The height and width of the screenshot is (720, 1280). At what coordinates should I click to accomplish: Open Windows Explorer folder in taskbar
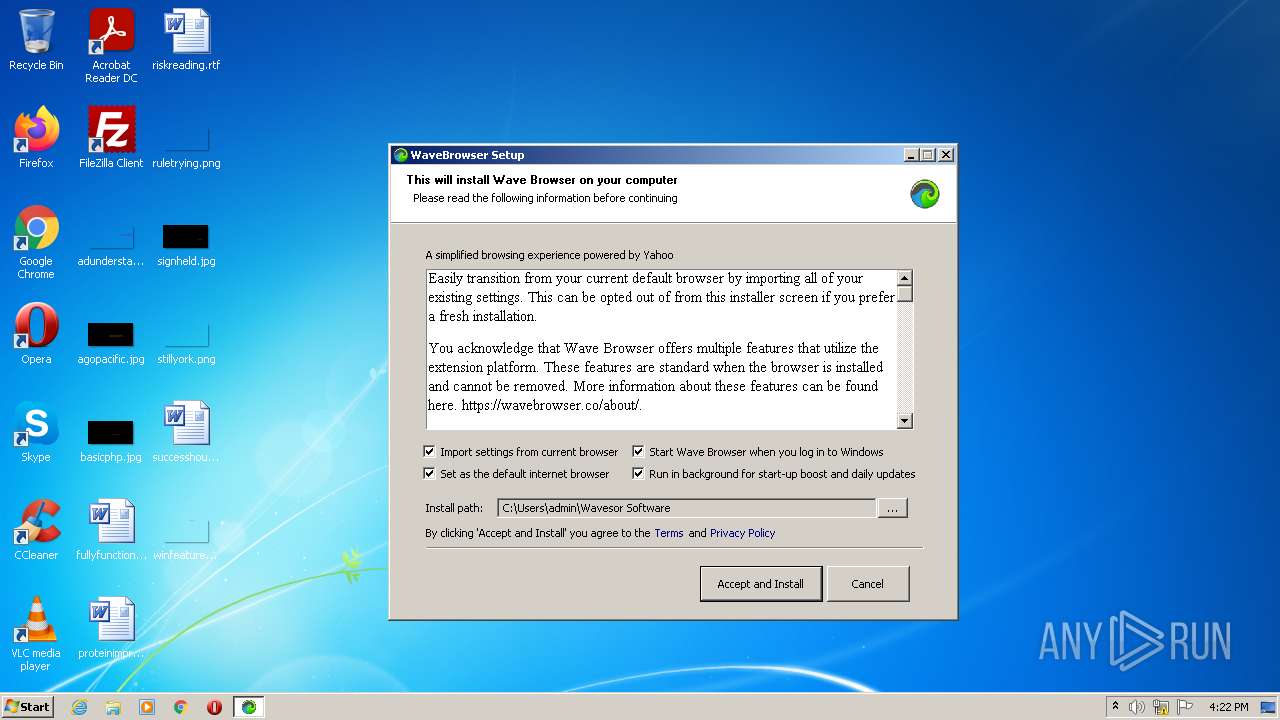tap(113, 707)
